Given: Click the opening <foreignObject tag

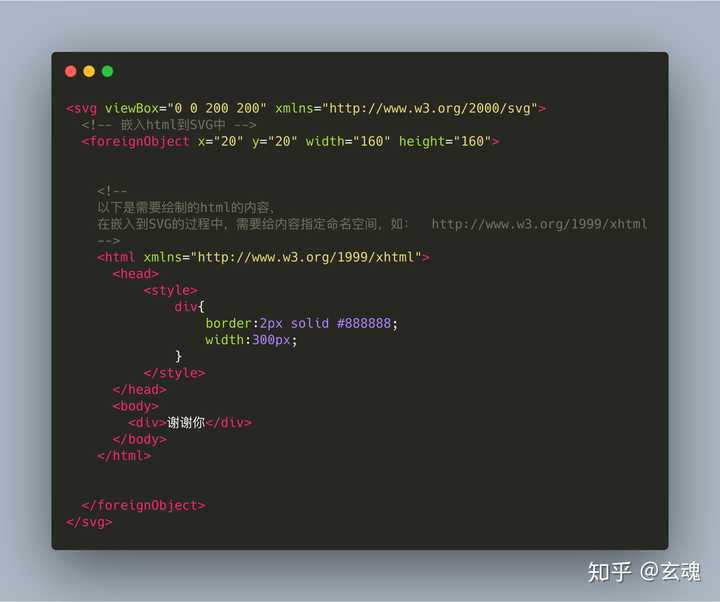Looking at the screenshot, I should [x=135, y=141].
